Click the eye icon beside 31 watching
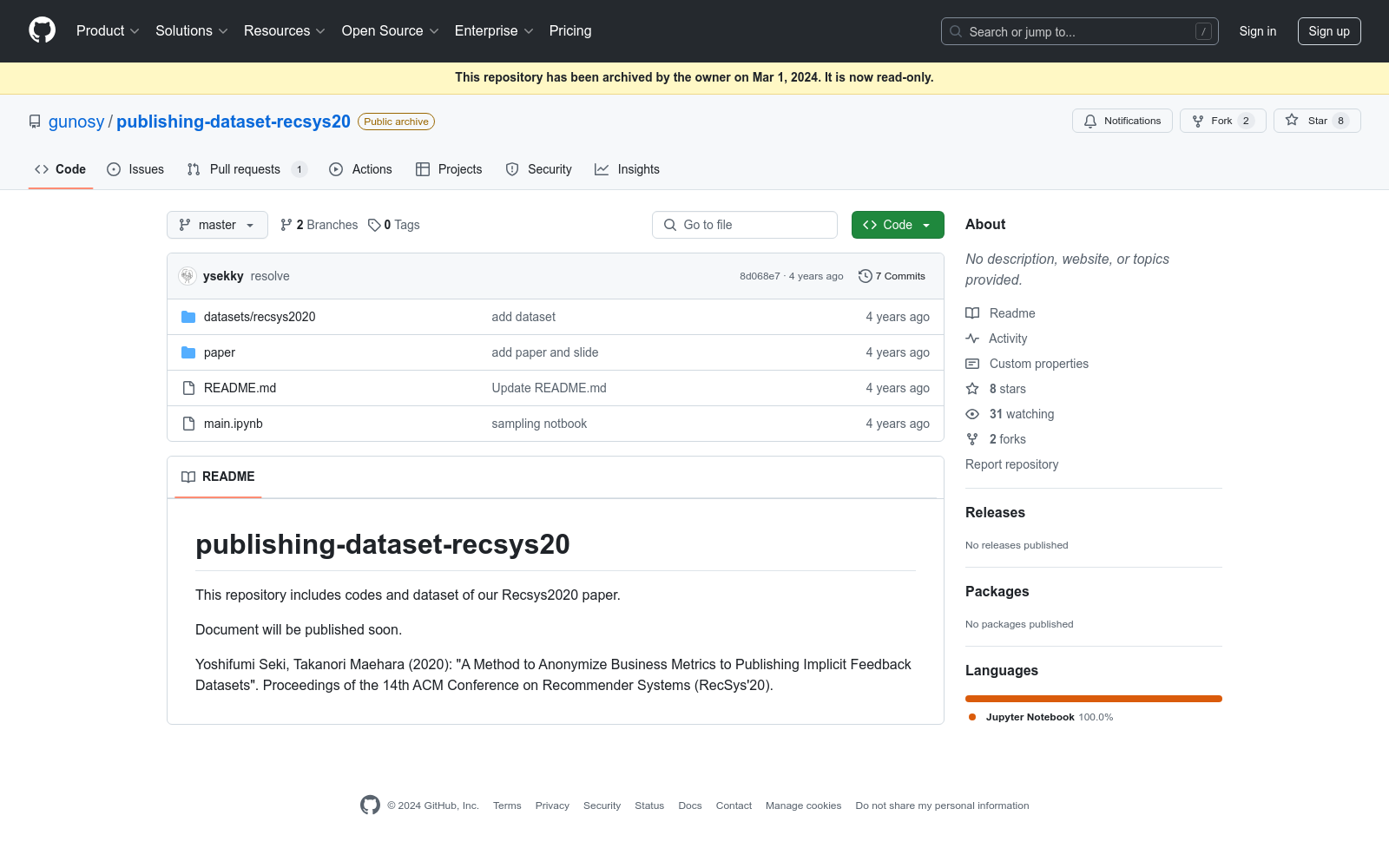1389x868 pixels. point(972,414)
